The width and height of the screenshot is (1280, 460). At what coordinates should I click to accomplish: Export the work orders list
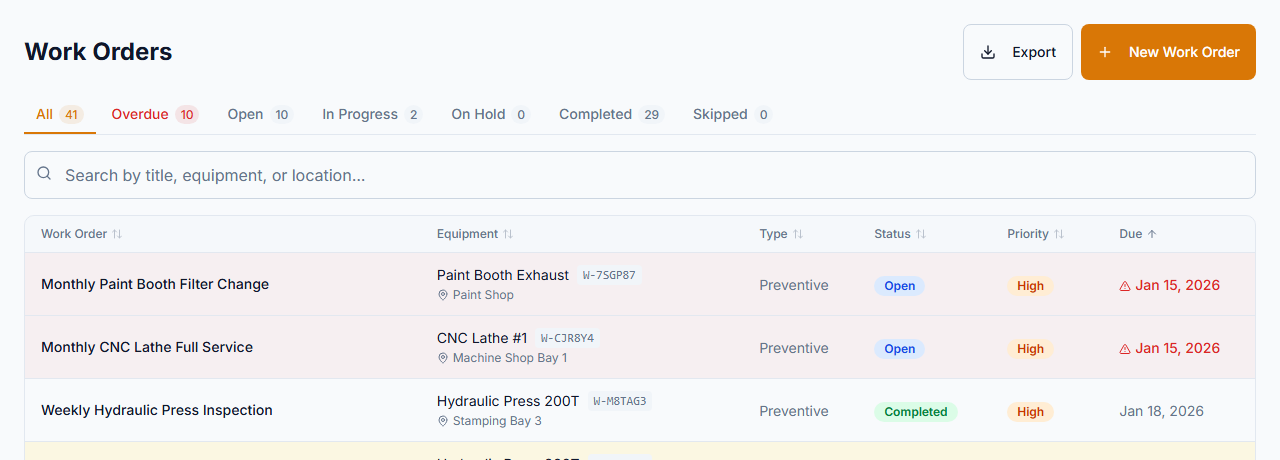click(1017, 52)
